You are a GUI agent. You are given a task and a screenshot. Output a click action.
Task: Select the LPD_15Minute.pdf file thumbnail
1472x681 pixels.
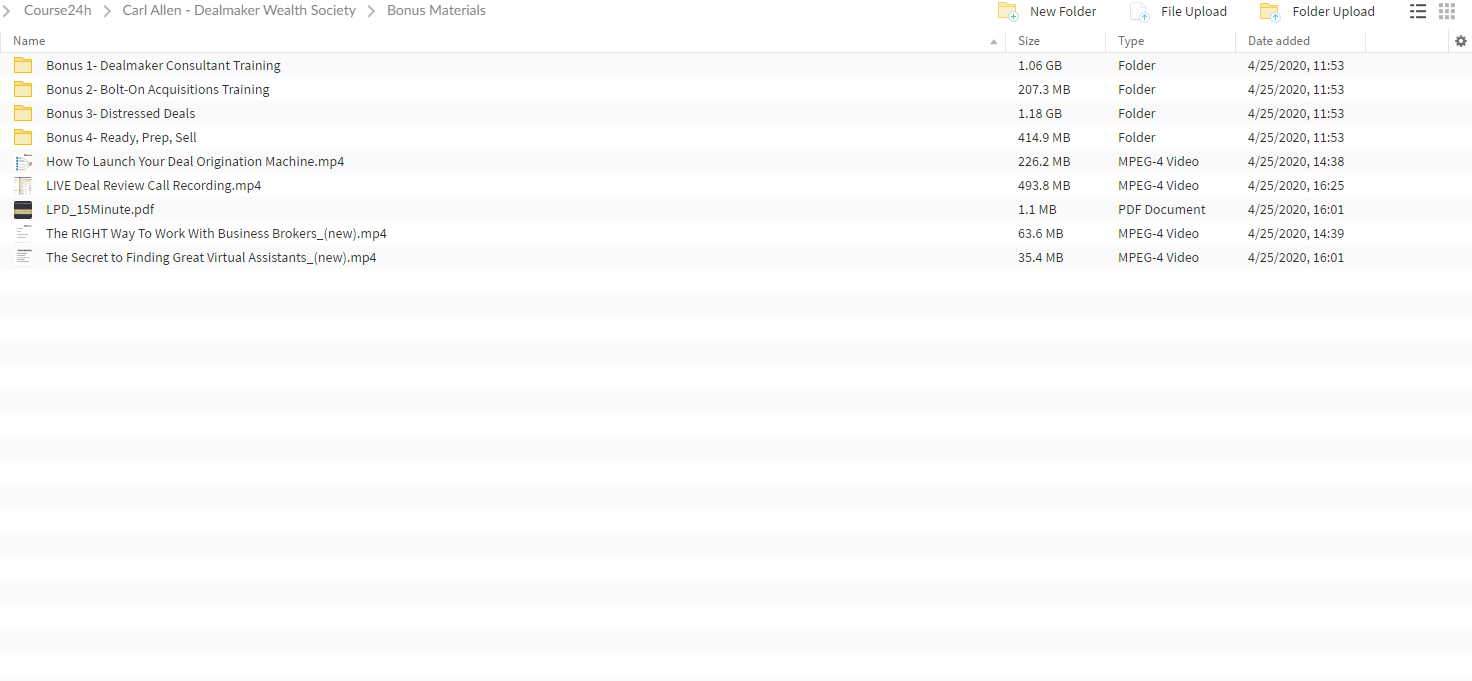coord(23,209)
